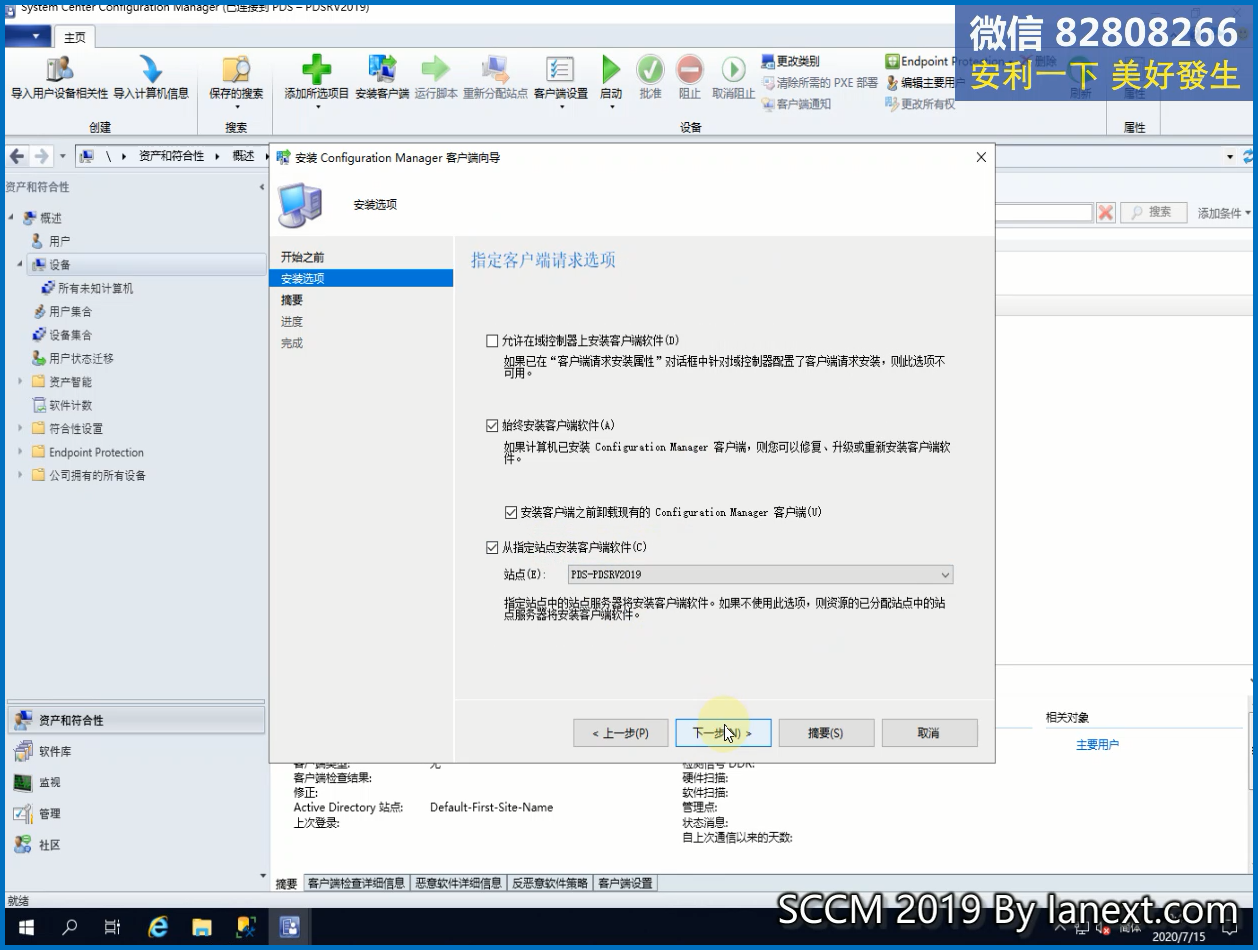
Task: Open Internet Explorer from taskbar
Action: (158, 927)
